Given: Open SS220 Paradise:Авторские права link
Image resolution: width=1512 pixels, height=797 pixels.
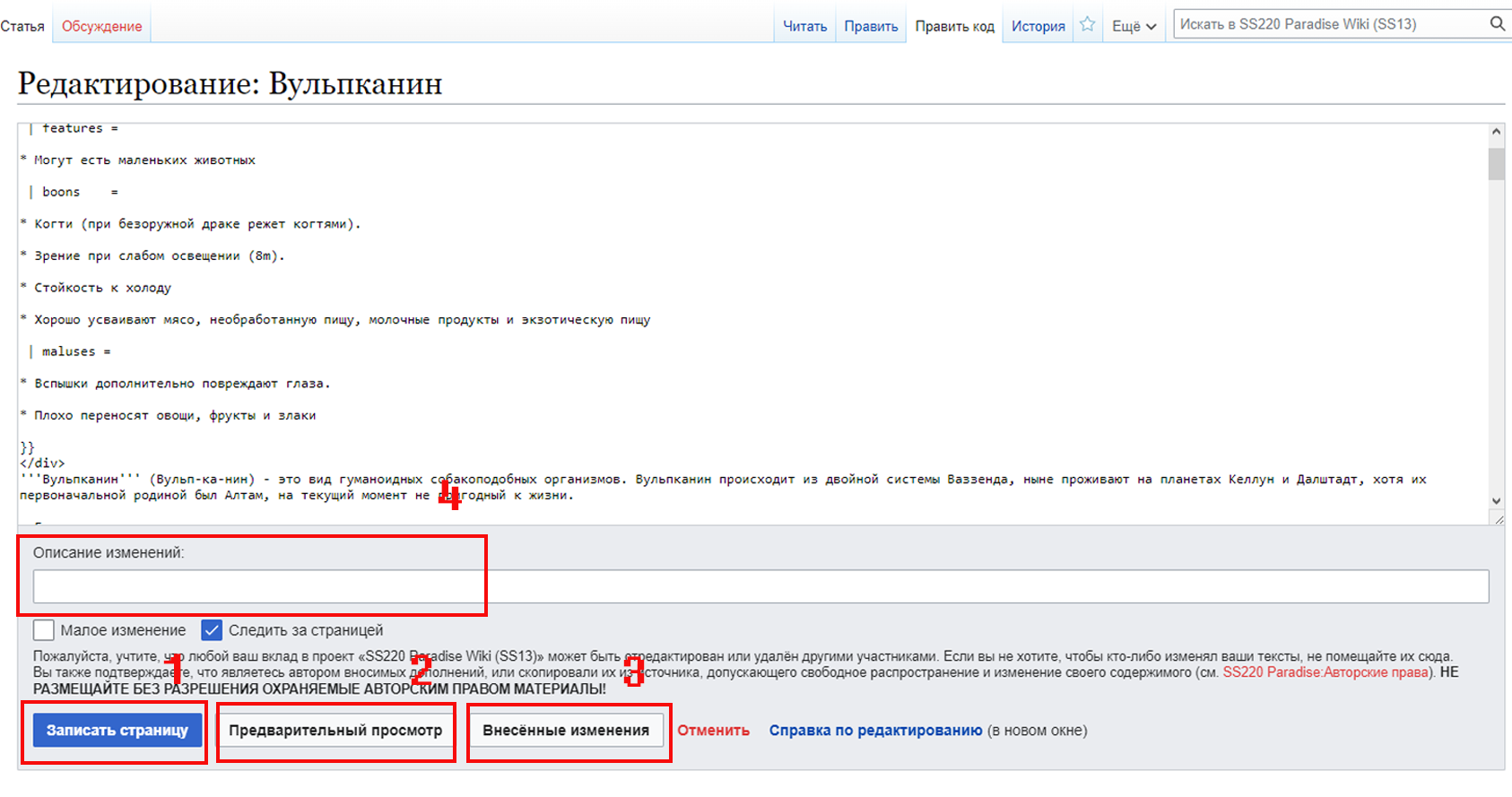Looking at the screenshot, I should [x=1325, y=672].
